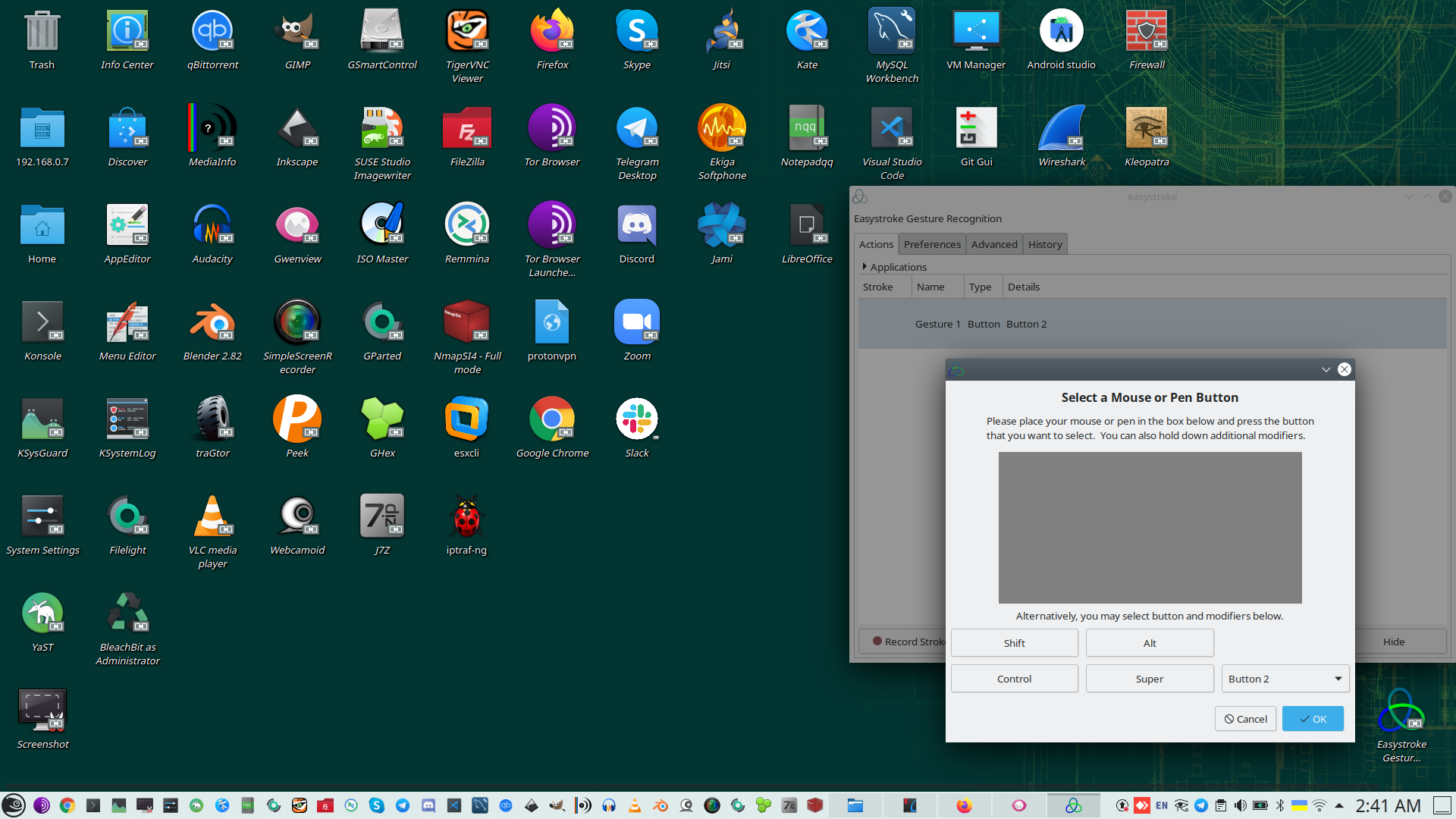
Task: Launch the GIMP desktop icon
Action: coord(297,32)
